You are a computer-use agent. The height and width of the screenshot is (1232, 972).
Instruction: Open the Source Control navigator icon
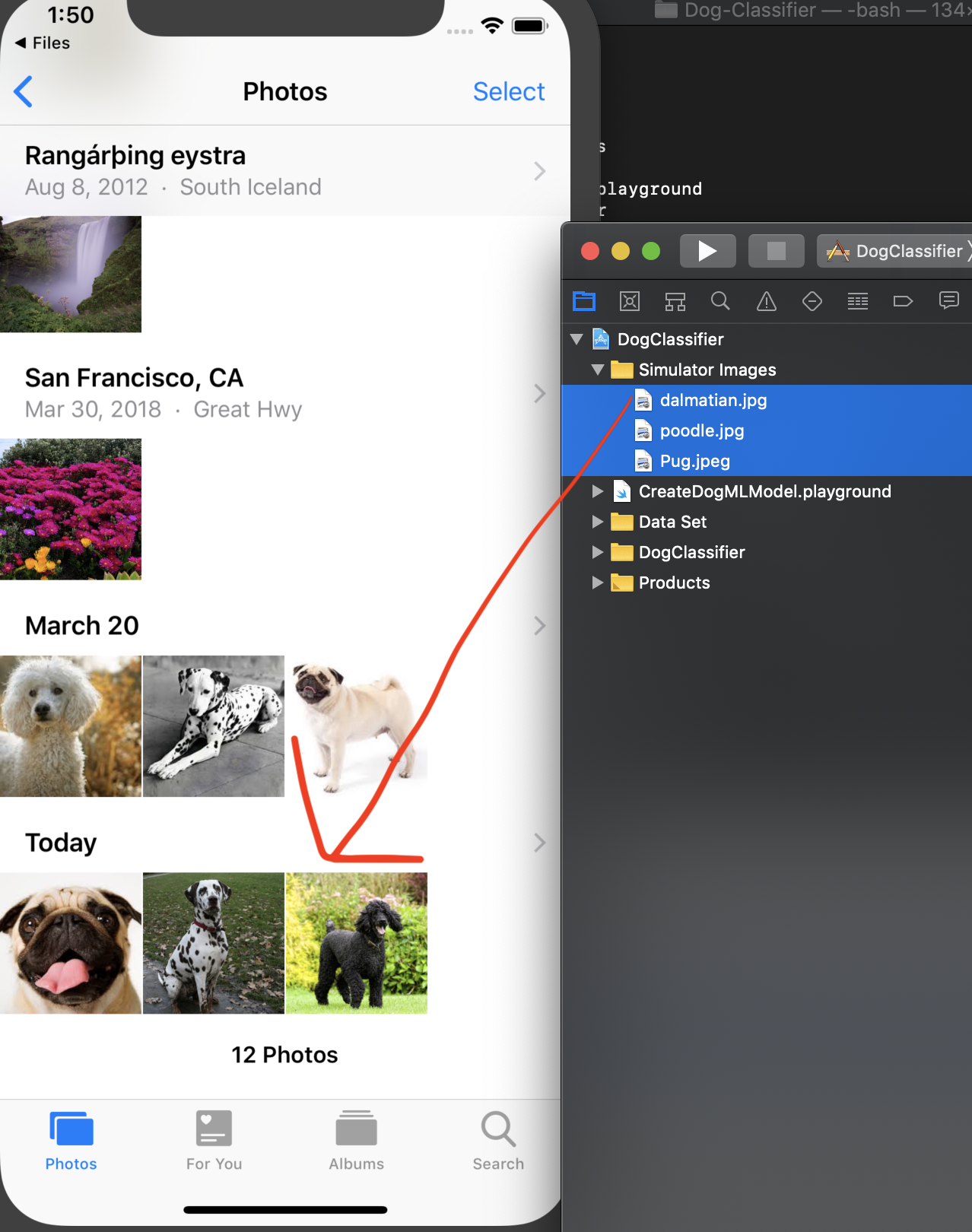pyautogui.click(x=630, y=301)
